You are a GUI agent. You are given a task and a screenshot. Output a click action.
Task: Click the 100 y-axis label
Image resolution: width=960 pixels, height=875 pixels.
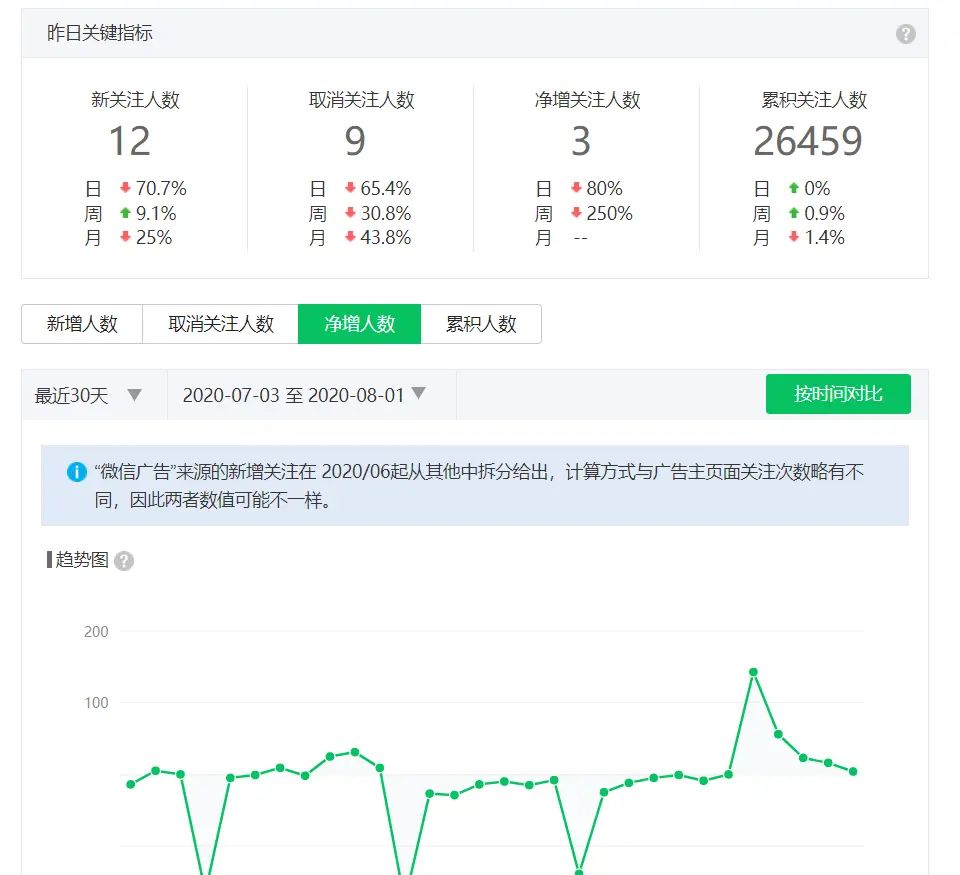pyautogui.click(x=96, y=703)
